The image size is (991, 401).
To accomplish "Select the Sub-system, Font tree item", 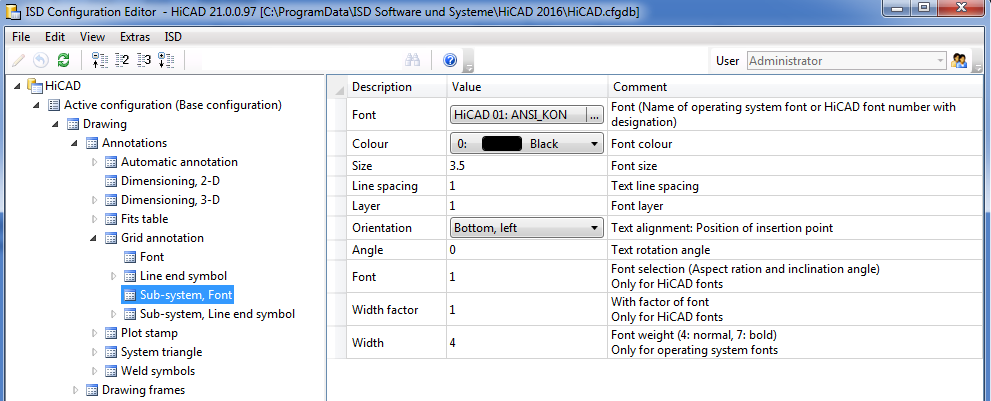I will [x=186, y=295].
